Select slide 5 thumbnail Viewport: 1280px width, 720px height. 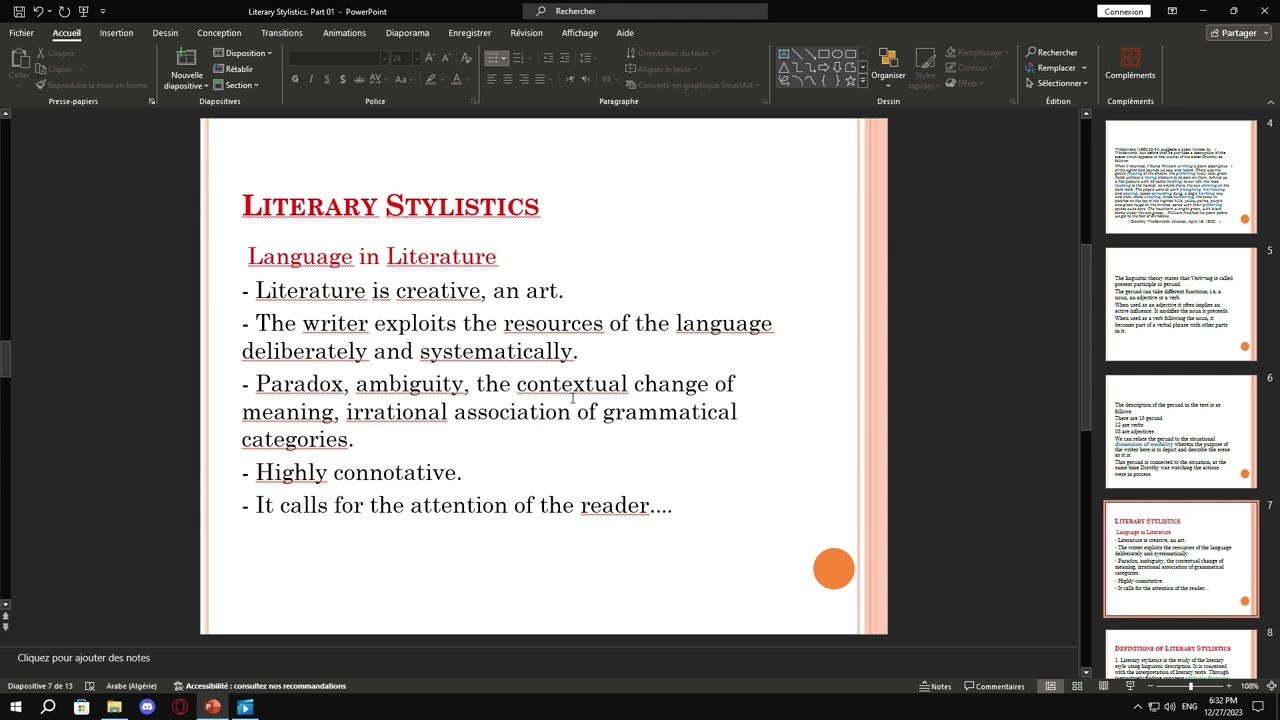(1180, 304)
